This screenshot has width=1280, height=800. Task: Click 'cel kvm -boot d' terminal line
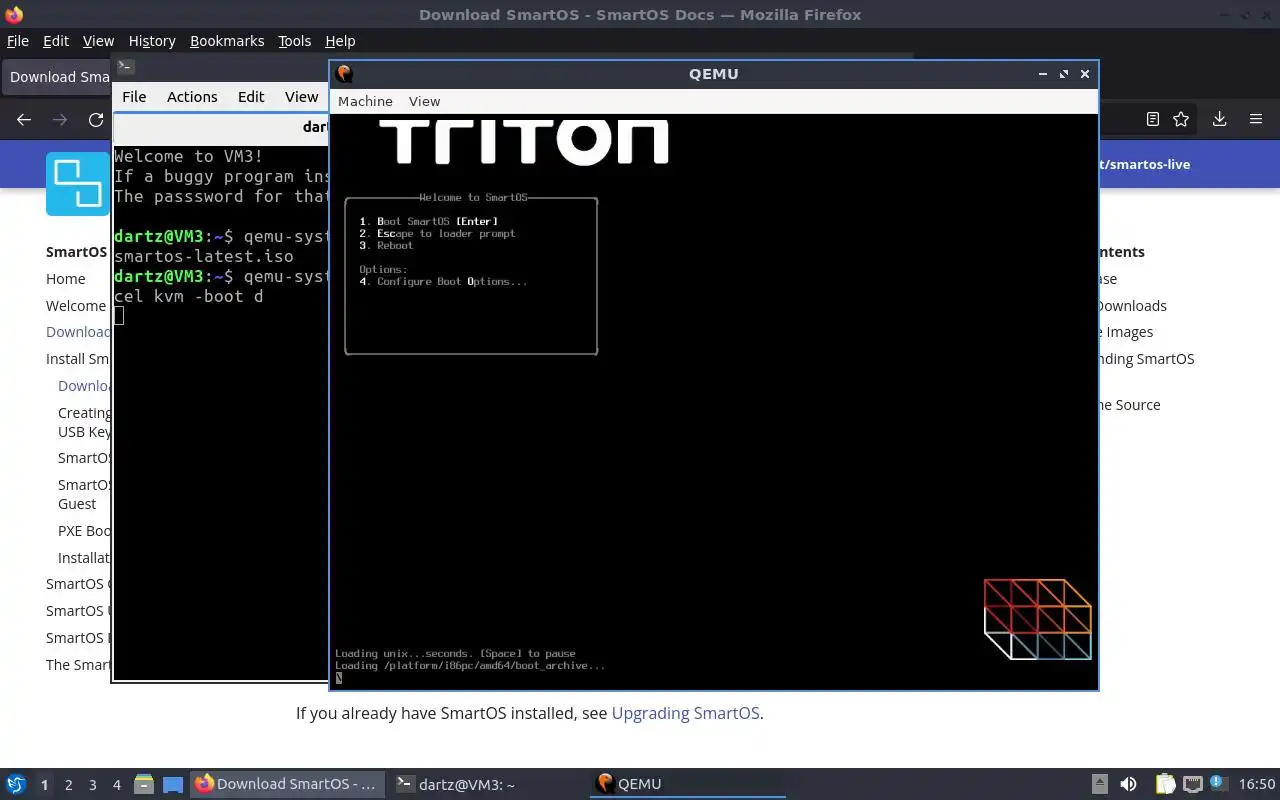click(x=189, y=296)
